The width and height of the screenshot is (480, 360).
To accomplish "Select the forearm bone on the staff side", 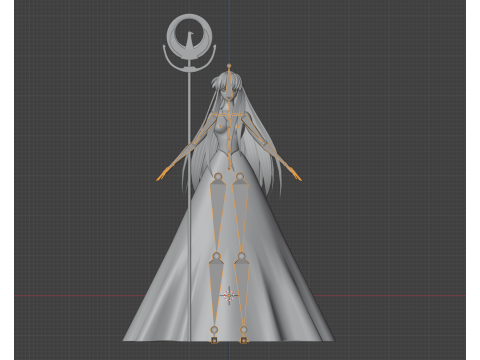I will 183,154.
